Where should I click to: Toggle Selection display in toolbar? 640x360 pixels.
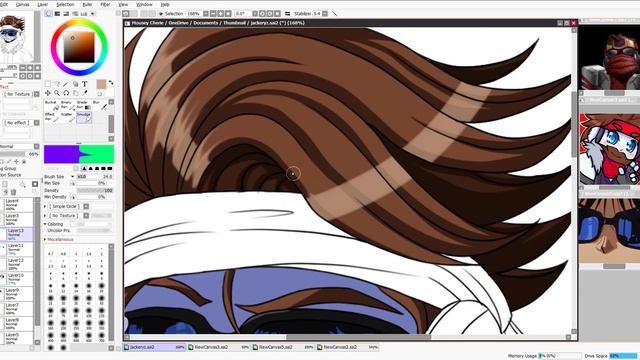click(171, 14)
